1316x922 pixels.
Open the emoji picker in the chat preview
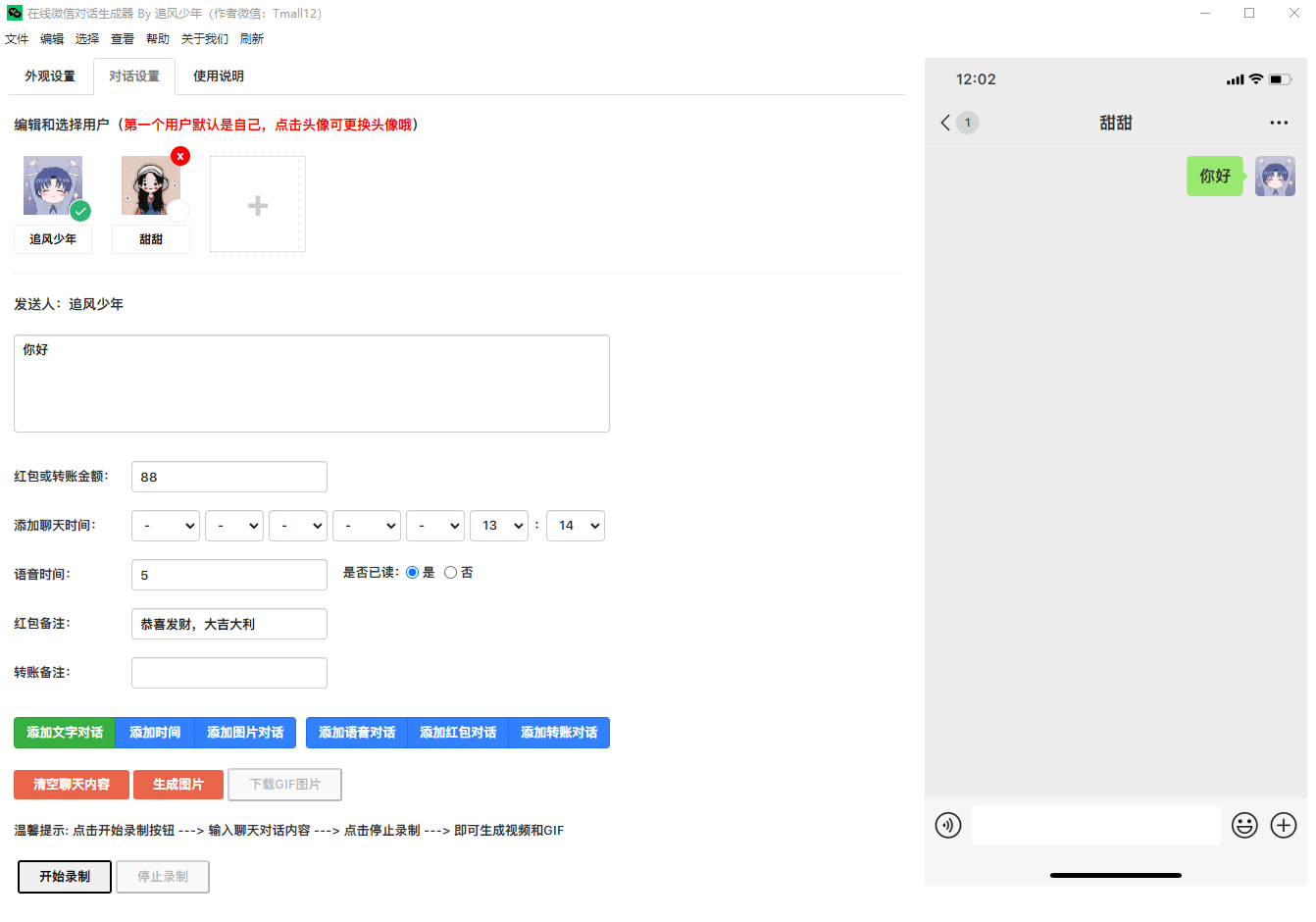click(x=1244, y=825)
